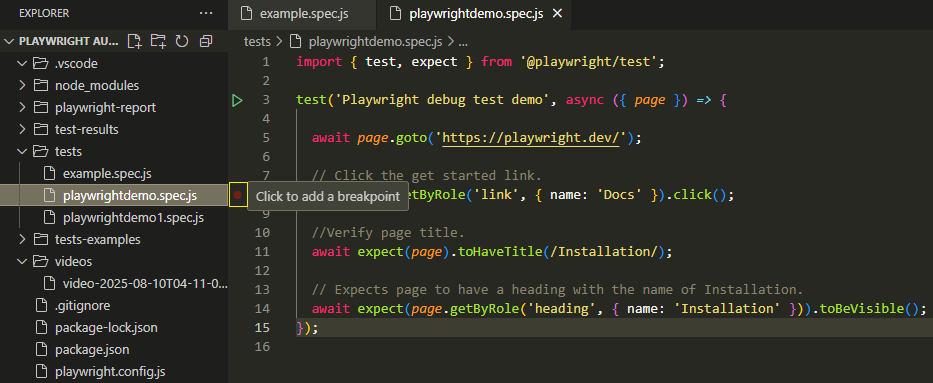Collapse all folders in Explorer
The image size is (933, 383).
[206, 41]
